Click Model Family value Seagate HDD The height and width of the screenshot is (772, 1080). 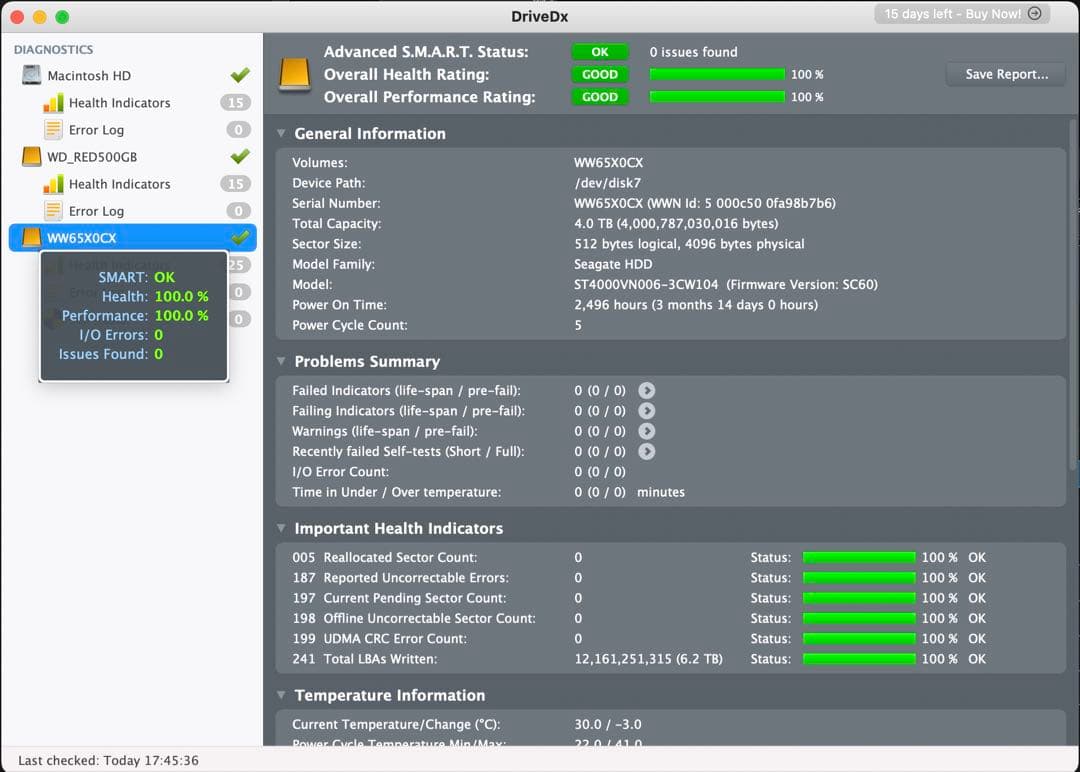click(x=613, y=264)
